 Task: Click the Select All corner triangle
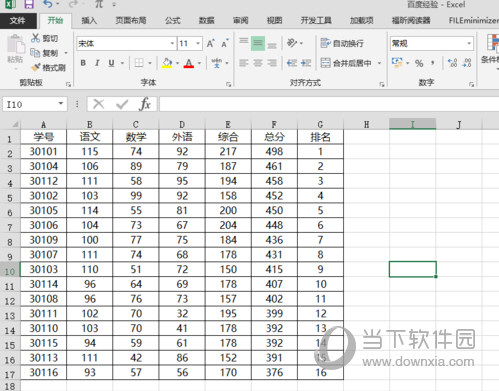[x=15, y=125]
